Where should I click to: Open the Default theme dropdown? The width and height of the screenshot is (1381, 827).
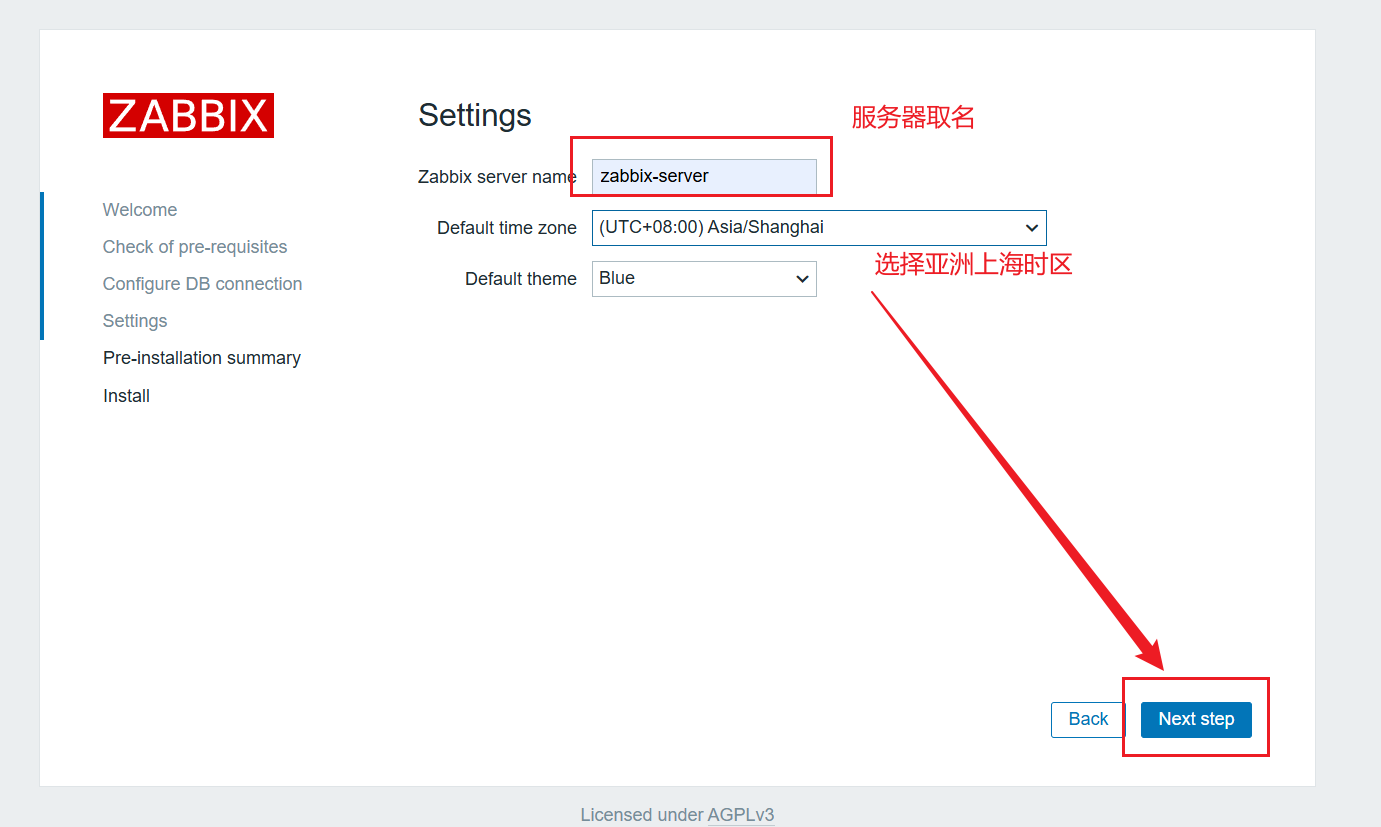(x=704, y=279)
